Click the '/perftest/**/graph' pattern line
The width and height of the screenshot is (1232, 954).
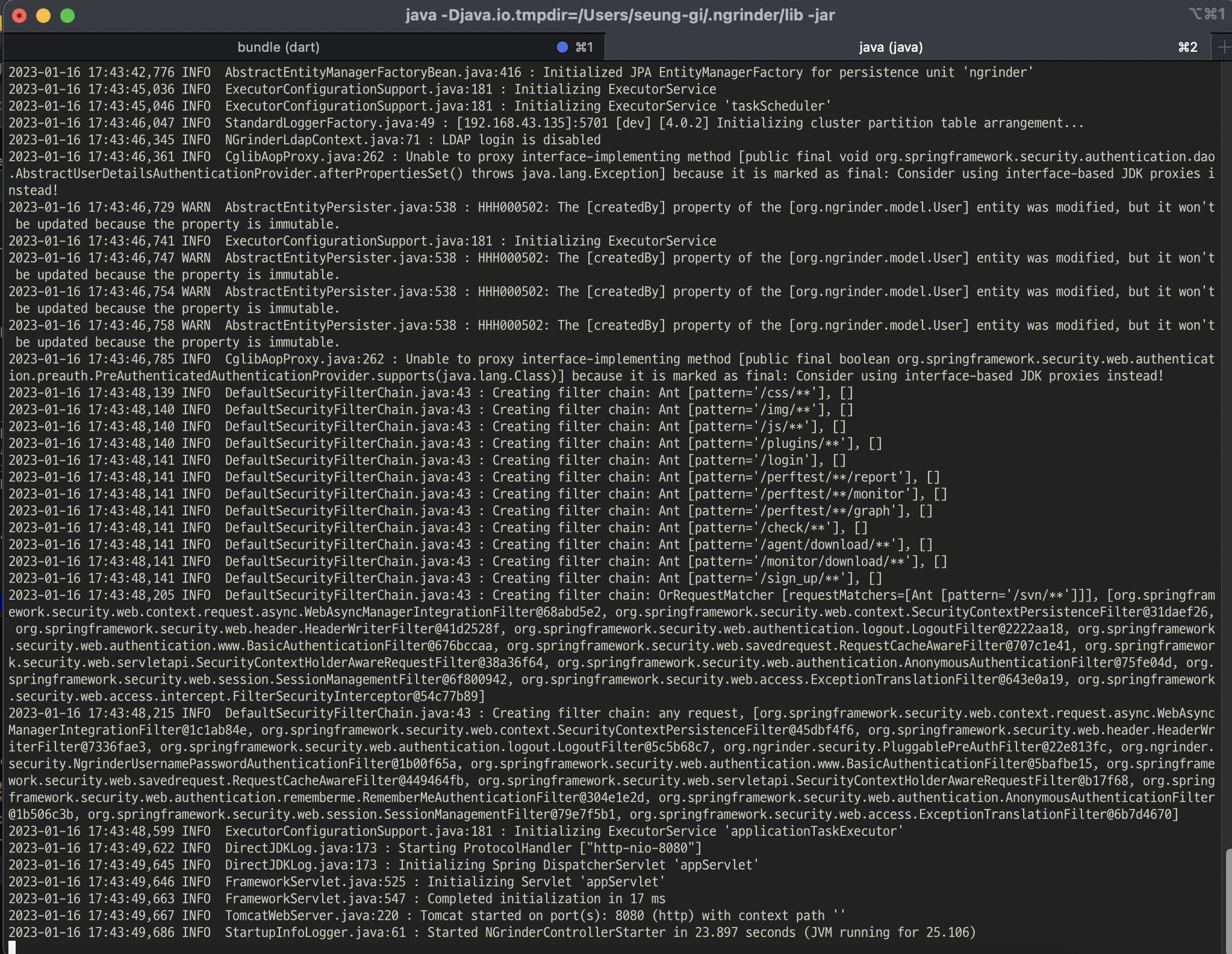click(471, 511)
